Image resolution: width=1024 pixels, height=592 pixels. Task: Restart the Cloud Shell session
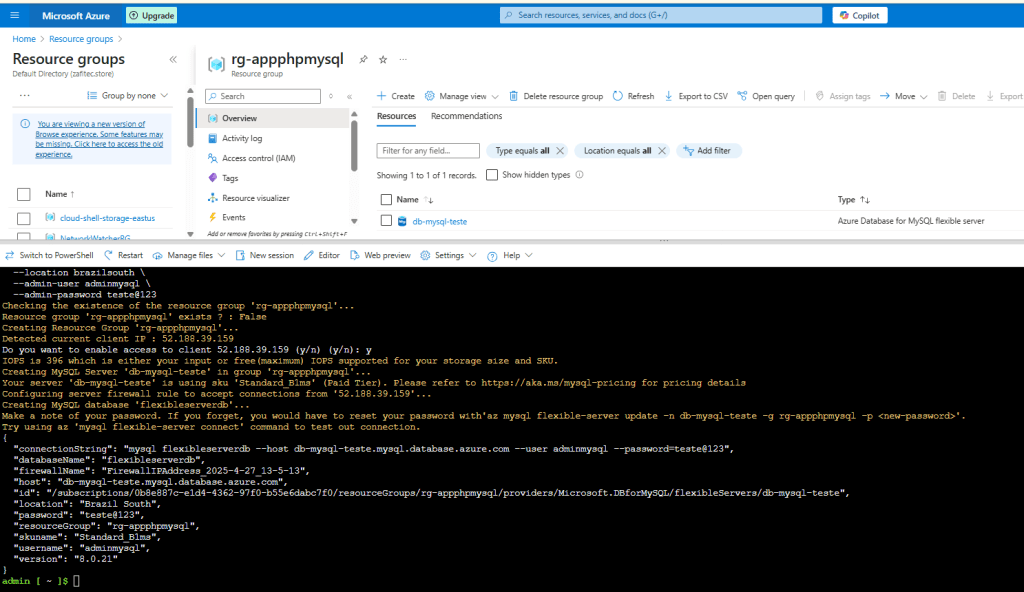click(123, 255)
